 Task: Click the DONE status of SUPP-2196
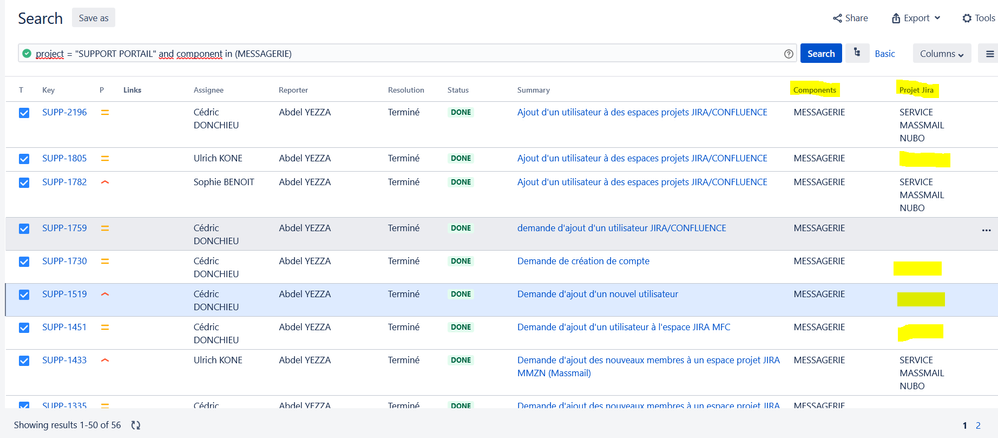[461, 113]
